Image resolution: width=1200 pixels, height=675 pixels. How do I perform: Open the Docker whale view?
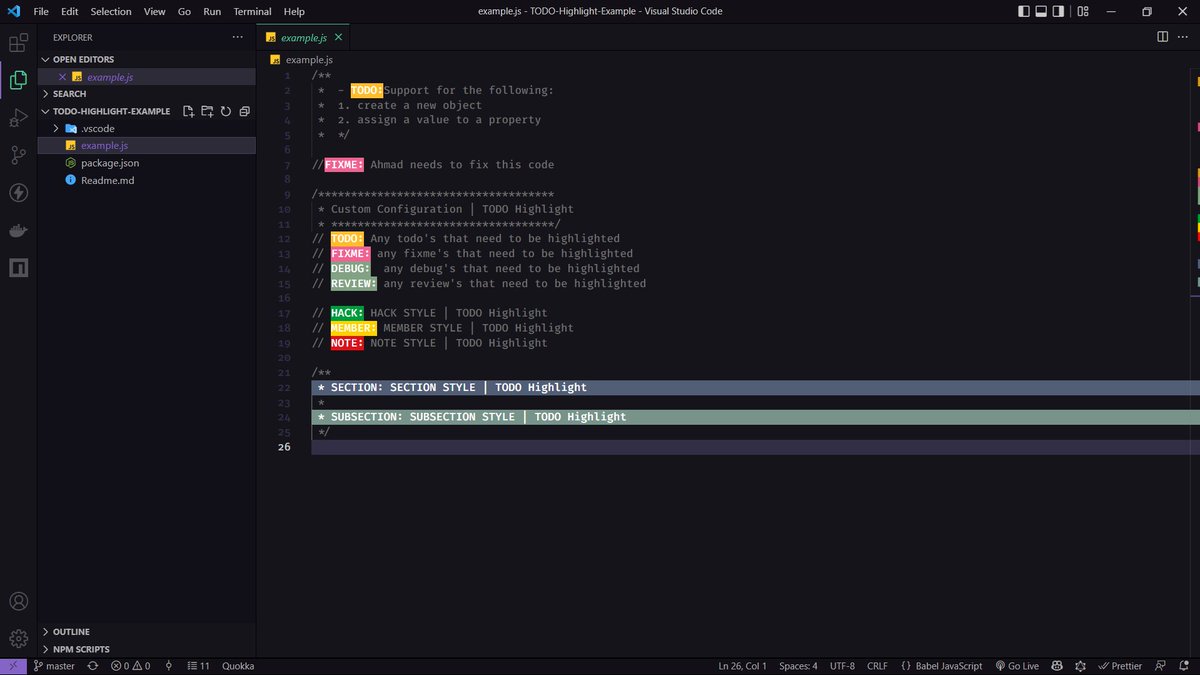pos(18,230)
